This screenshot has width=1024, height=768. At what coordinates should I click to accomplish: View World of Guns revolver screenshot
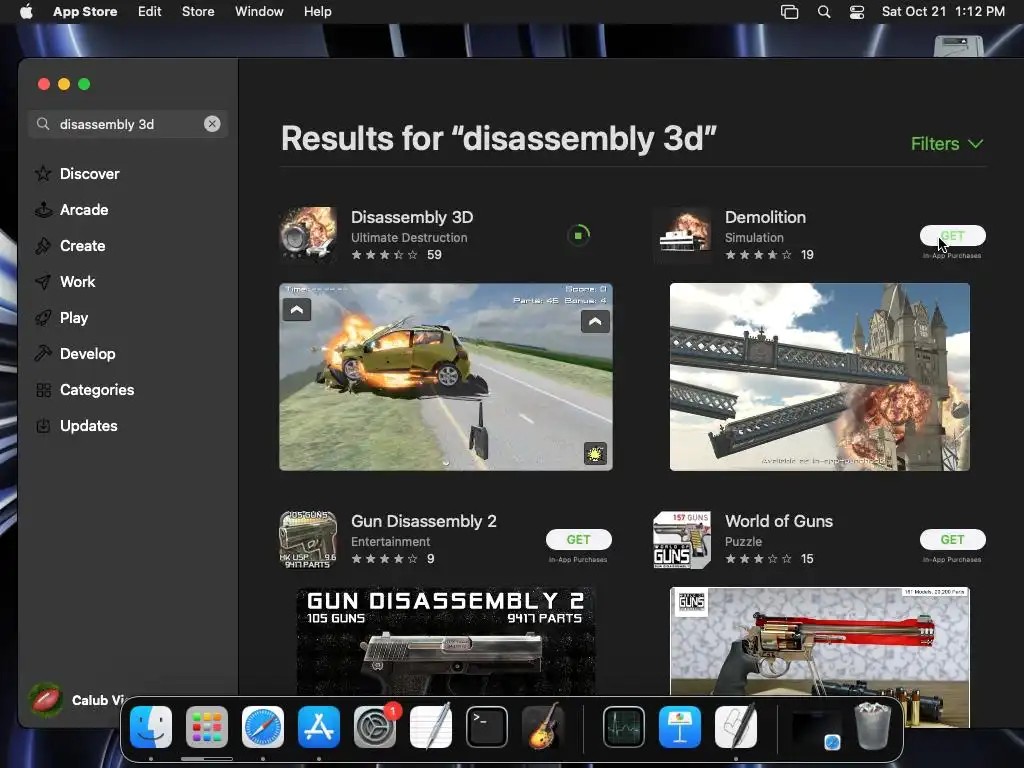tap(820, 641)
